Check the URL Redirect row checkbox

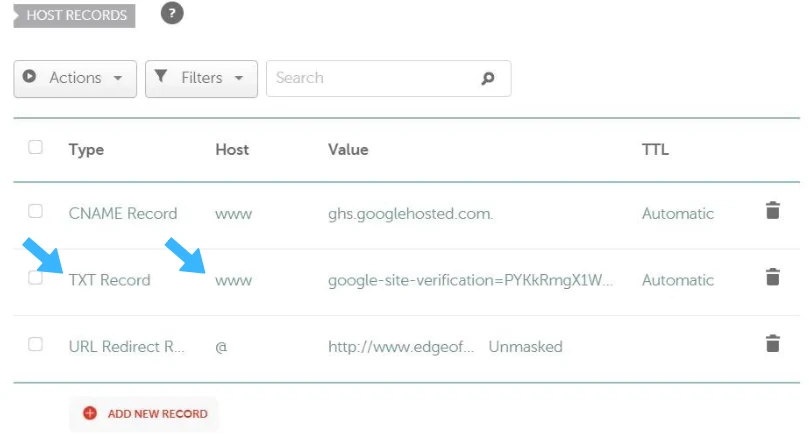coord(35,344)
